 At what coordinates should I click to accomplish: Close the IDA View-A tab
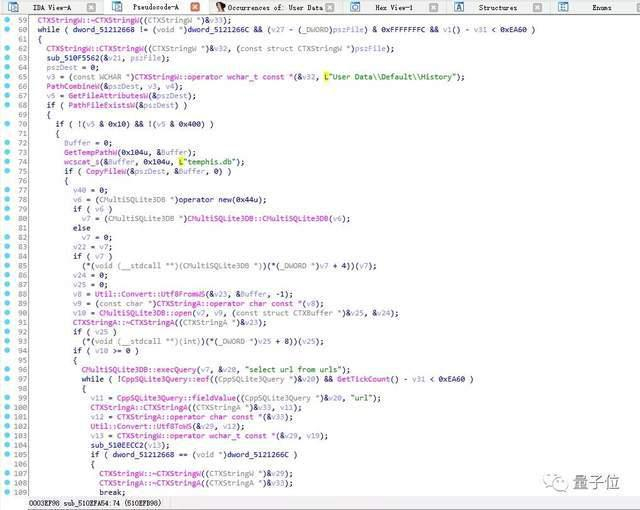click(x=91, y=7)
